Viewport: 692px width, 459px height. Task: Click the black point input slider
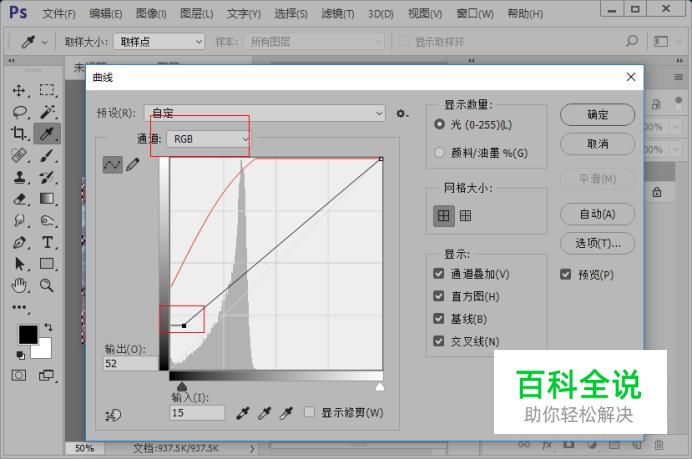[x=182, y=387]
